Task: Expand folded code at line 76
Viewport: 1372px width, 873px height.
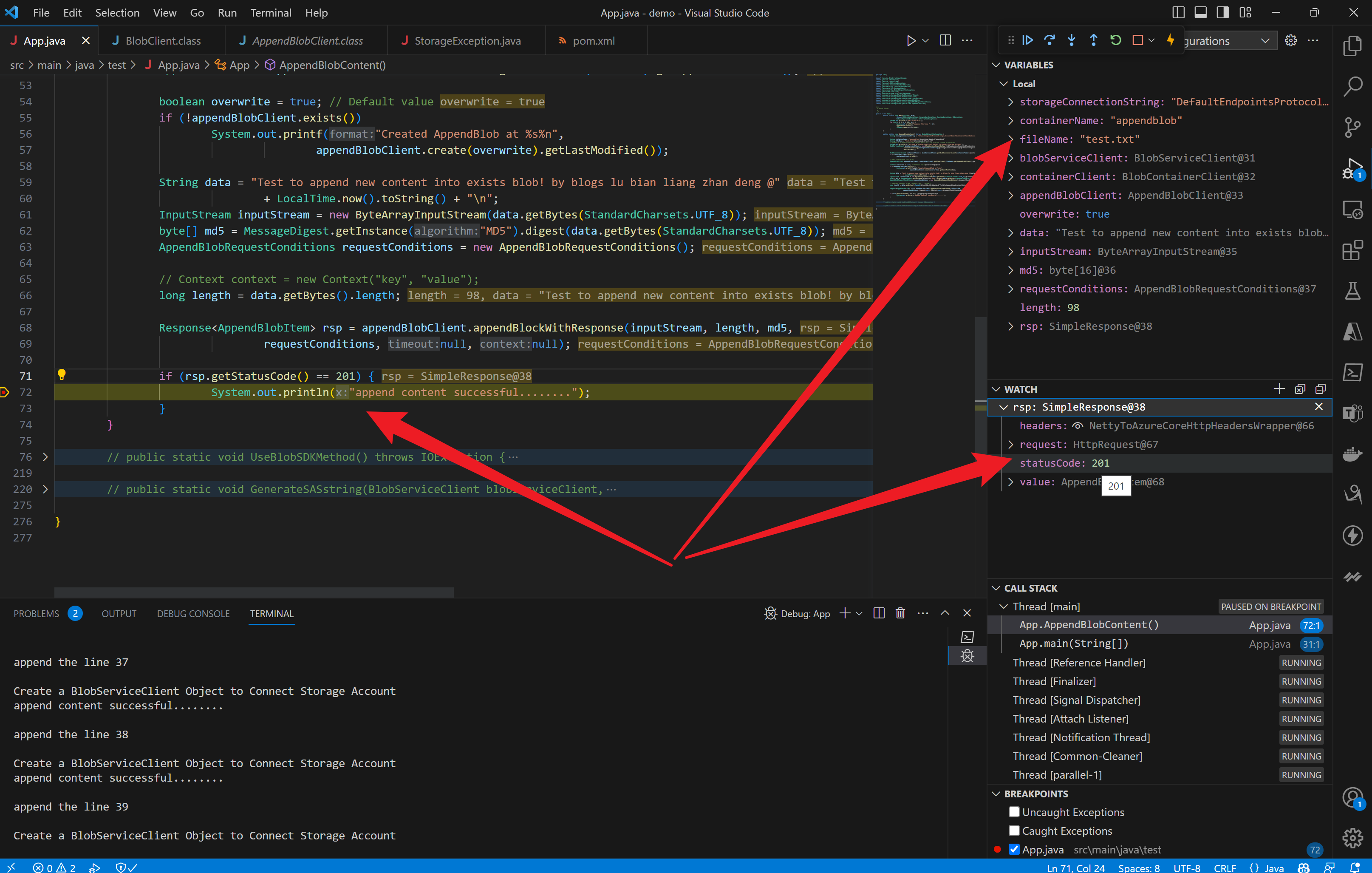Action: 45,457
